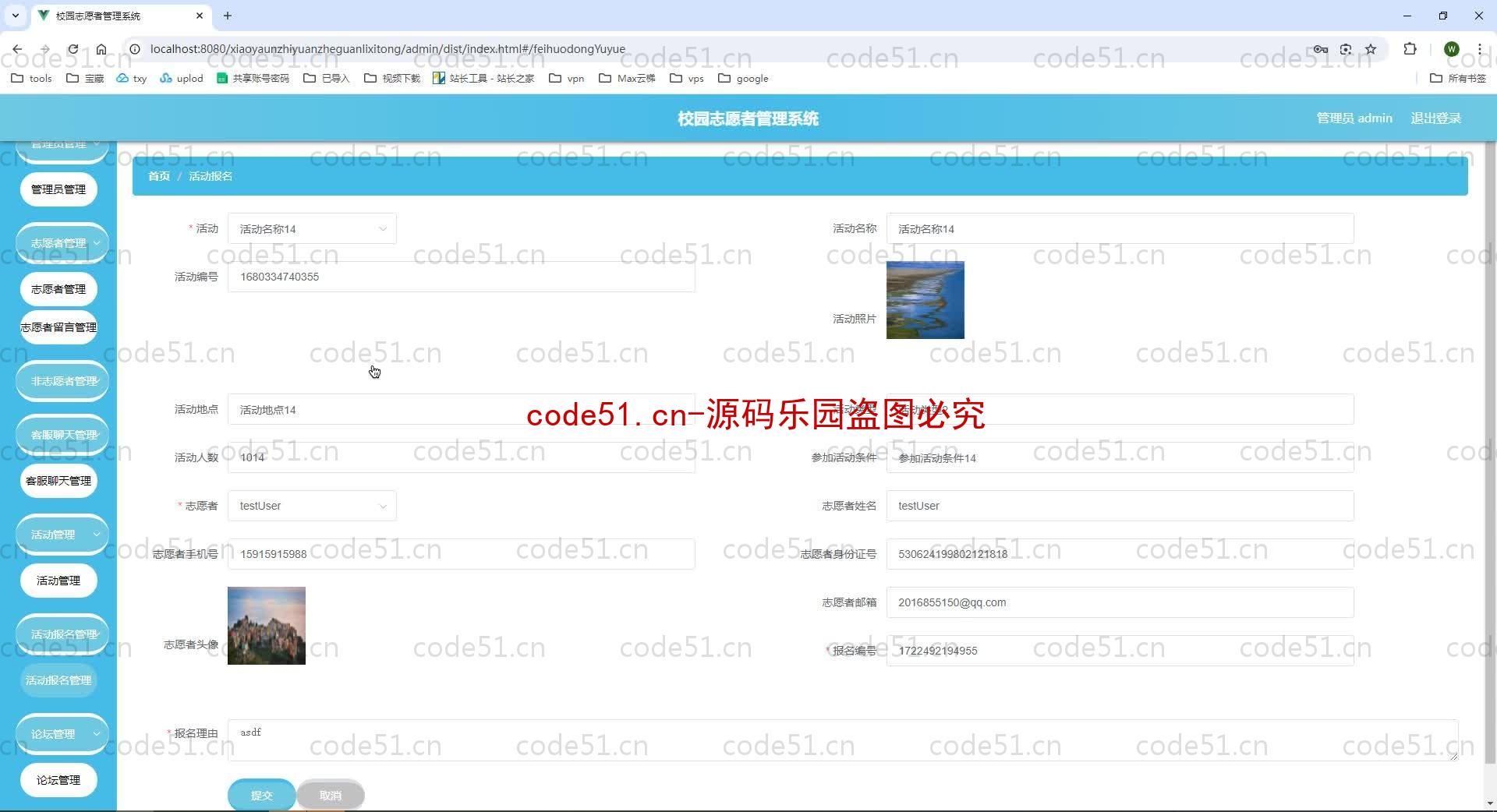Click the 活动地点 input field
Viewport: 1497px width, 812px height.
pyautogui.click(x=461, y=410)
